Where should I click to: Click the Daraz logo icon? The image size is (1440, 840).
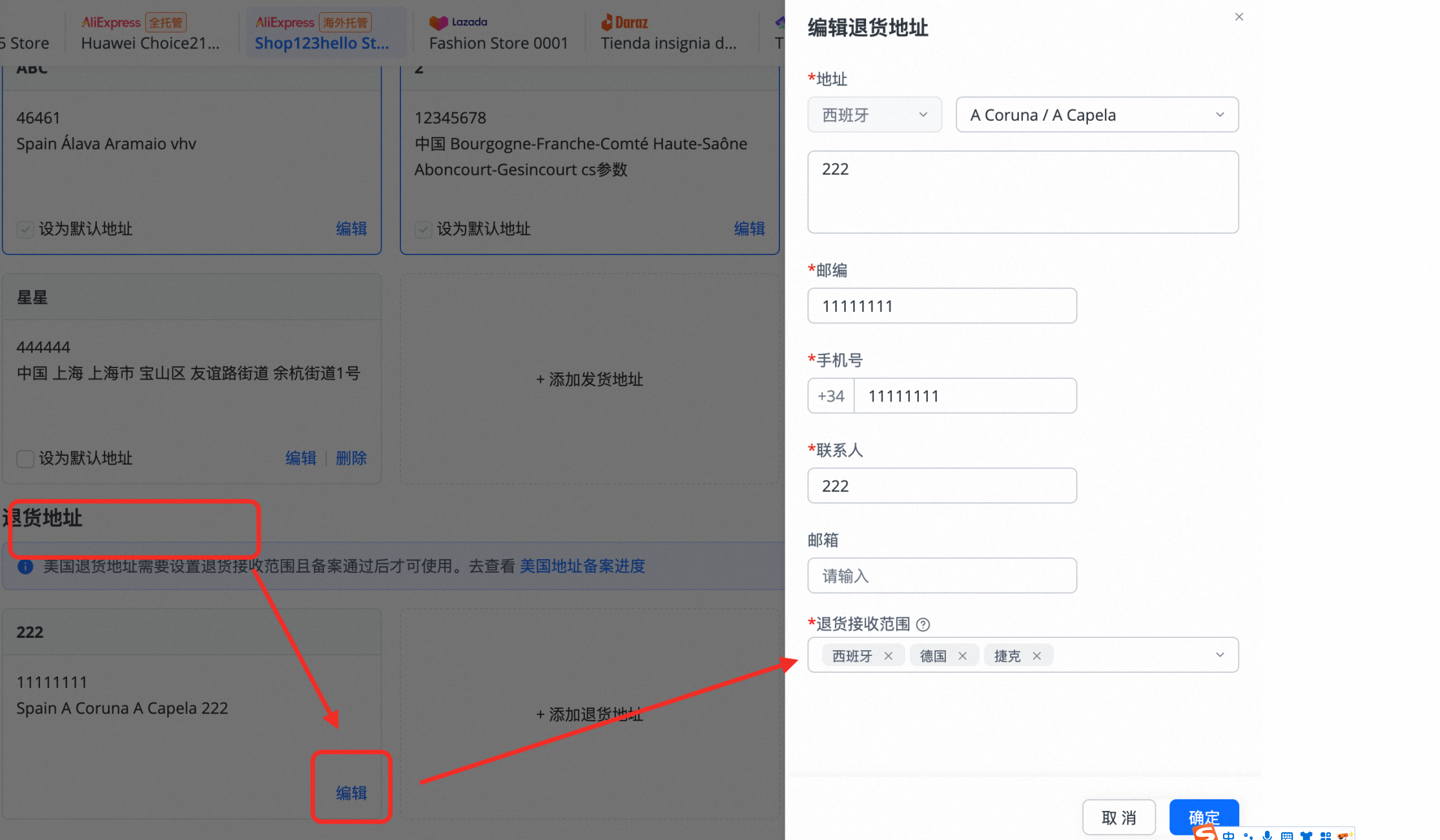pos(608,22)
